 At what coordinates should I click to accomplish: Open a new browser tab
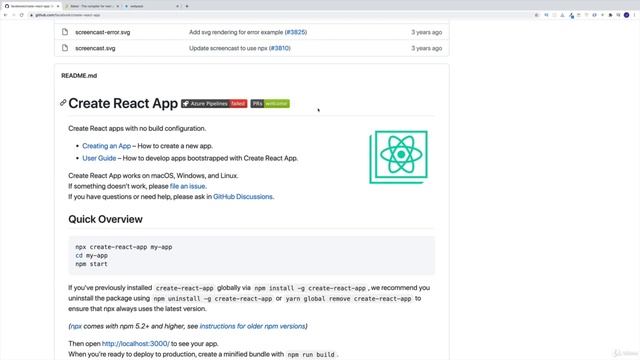pos(187,6)
